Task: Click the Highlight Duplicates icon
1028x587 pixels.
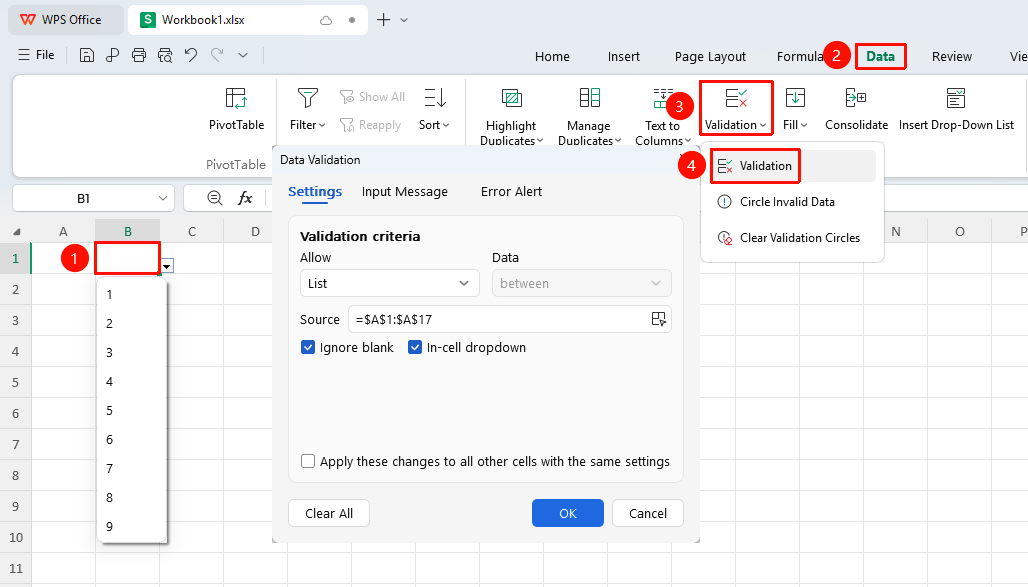Action: click(511, 98)
